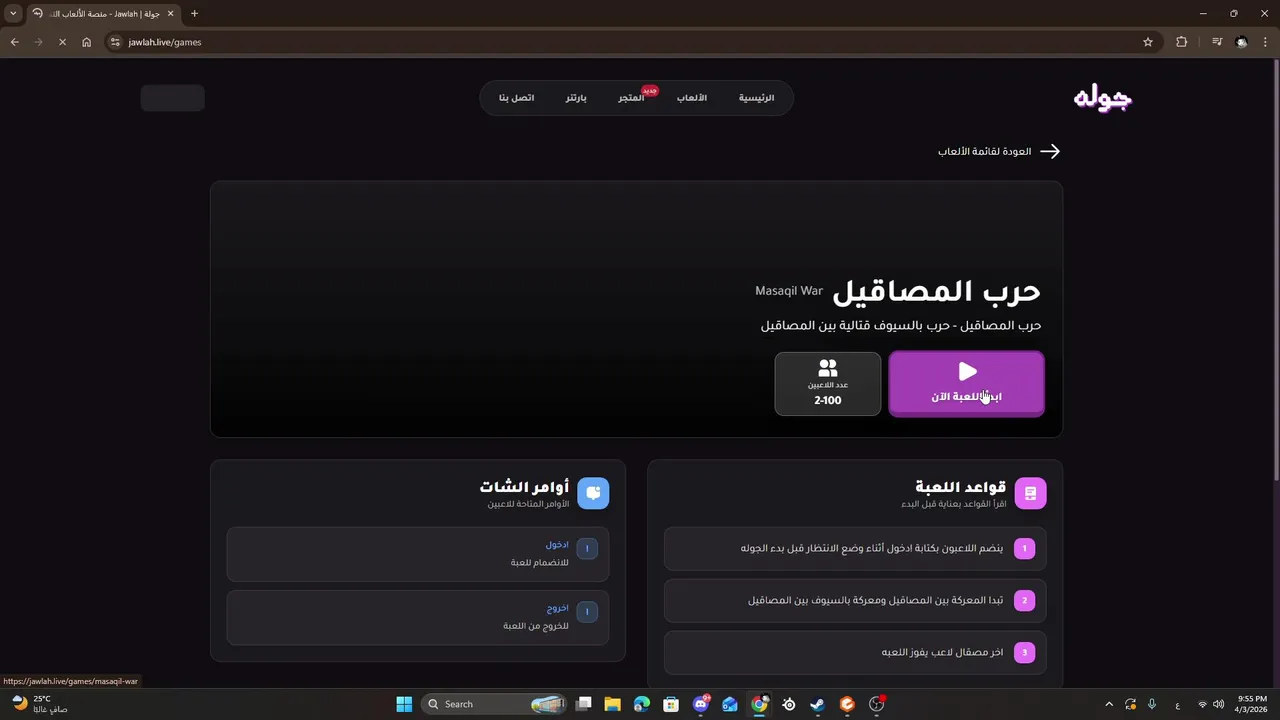Open volume control in the system tray
The image size is (1280, 720).
pyautogui.click(x=1218, y=704)
